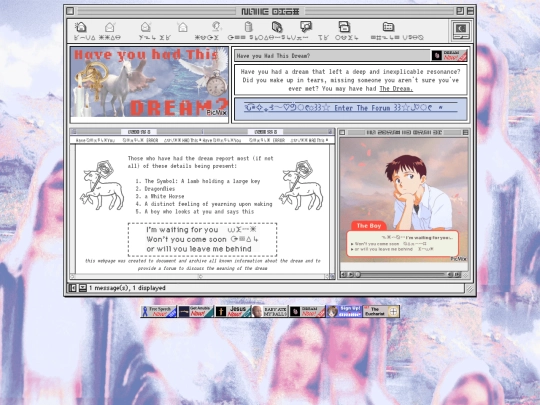This screenshot has width=540, height=405.
Task: Click the collapse box of the video panel
Action: (465, 133)
